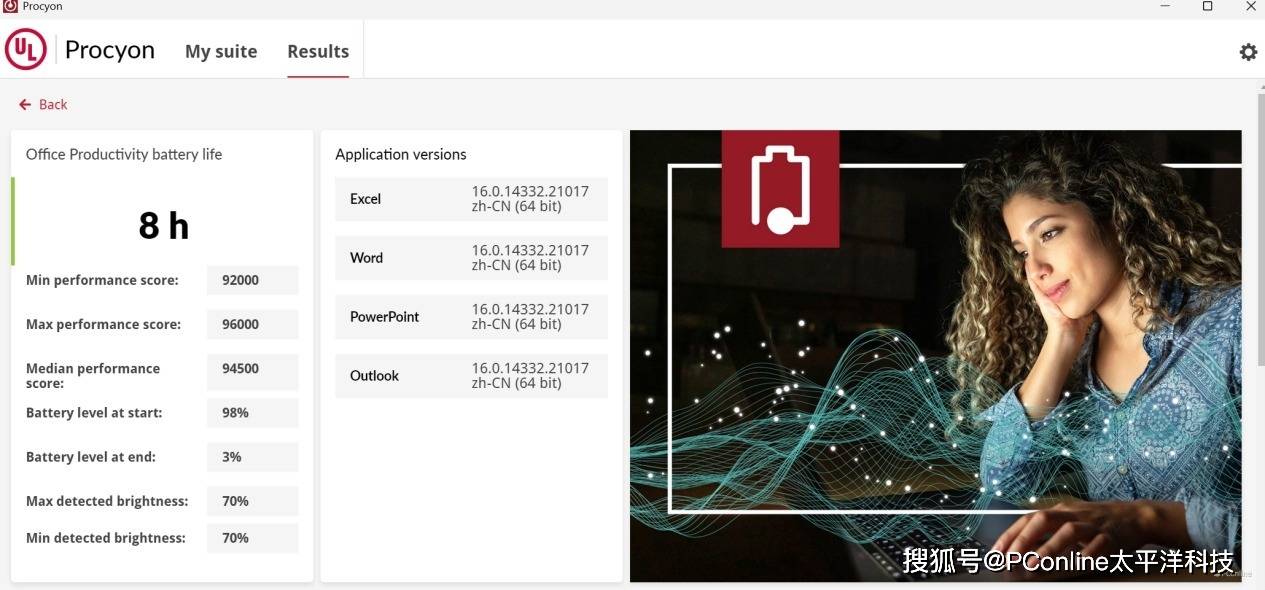The height and width of the screenshot is (590, 1265).
Task: Click the Min detected brightness label
Action: pyautogui.click(x=106, y=538)
